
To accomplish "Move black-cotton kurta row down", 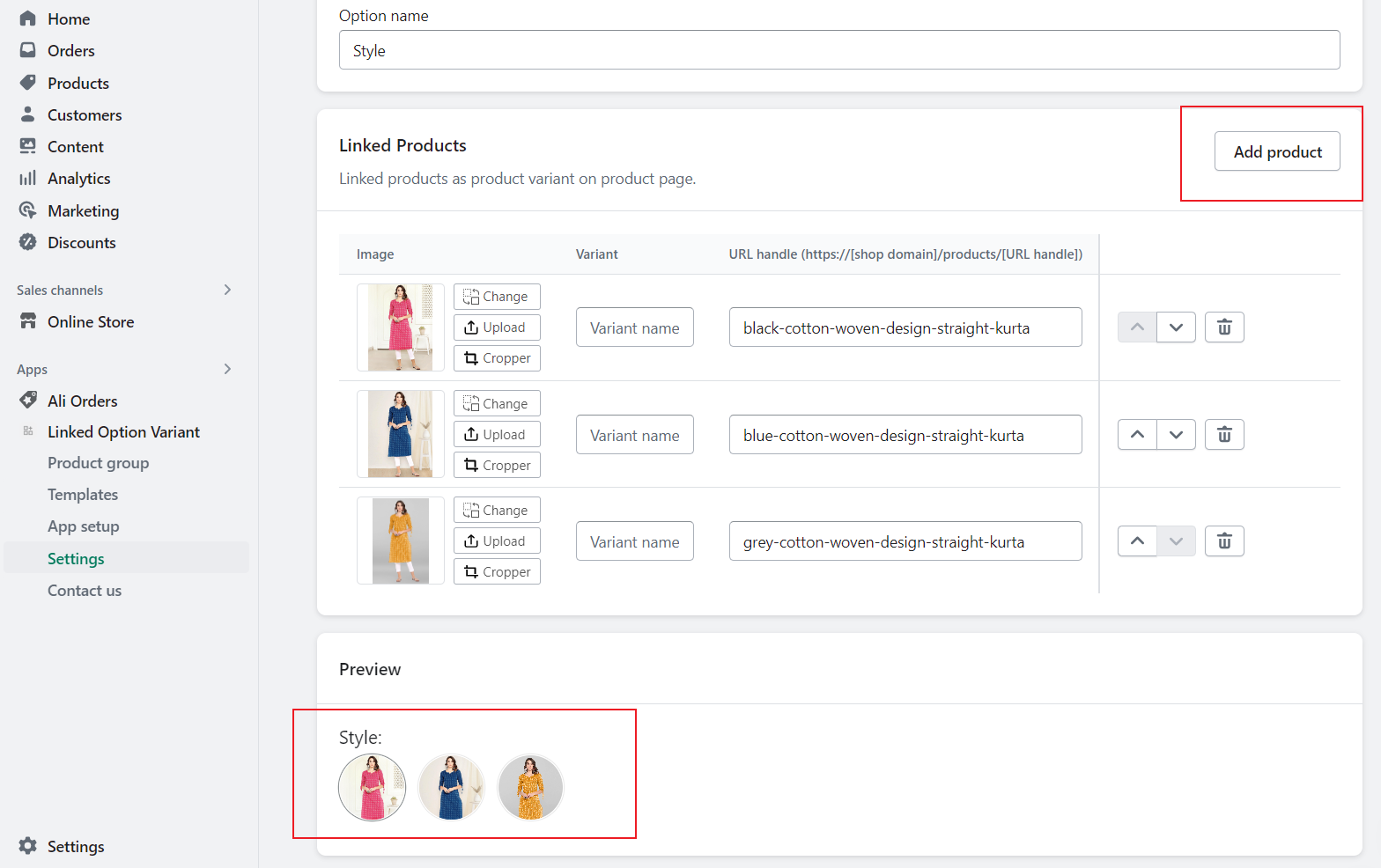I will pos(1176,327).
